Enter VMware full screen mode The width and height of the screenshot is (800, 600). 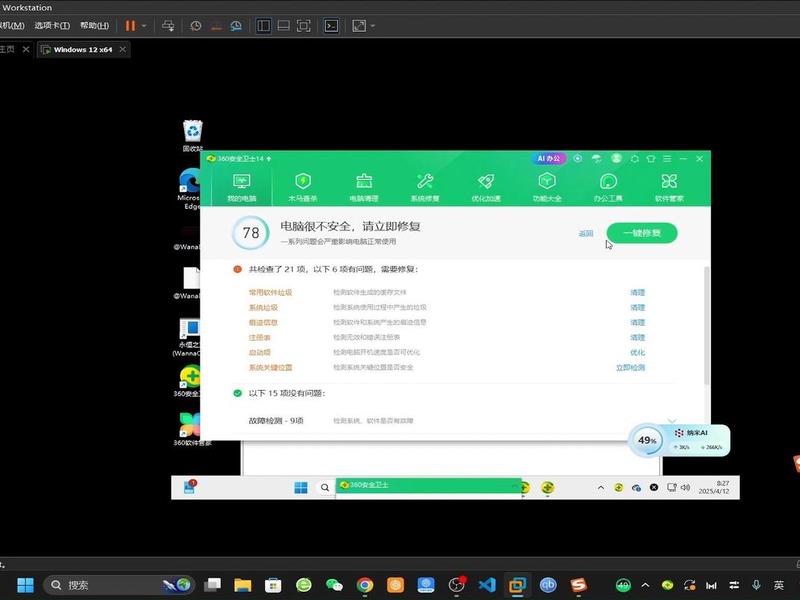304,26
